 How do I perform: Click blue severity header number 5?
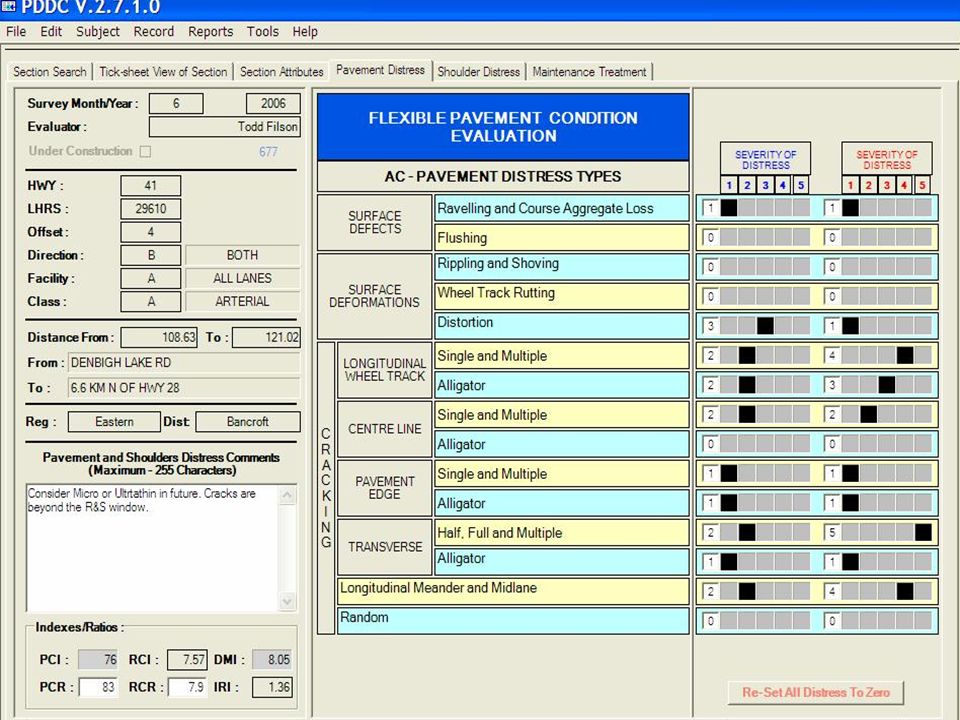pyautogui.click(x=801, y=185)
